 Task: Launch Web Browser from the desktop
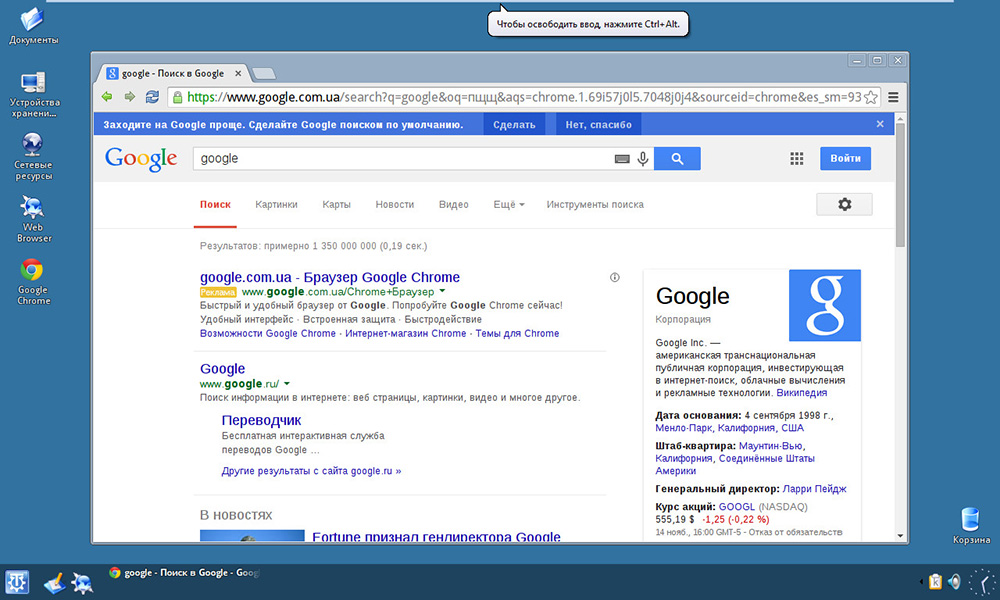pos(33,219)
